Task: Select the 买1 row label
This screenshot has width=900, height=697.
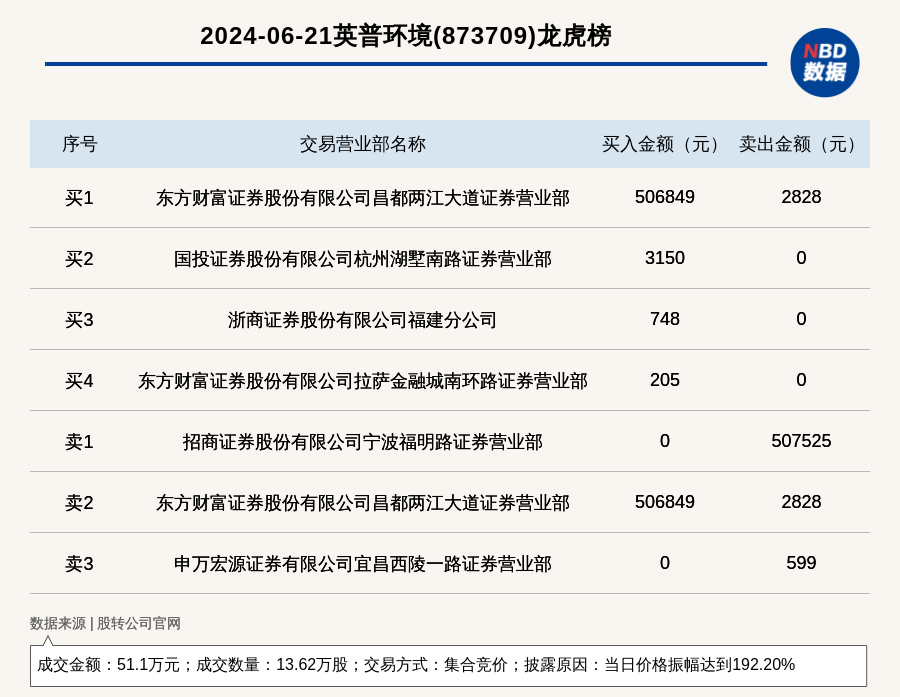Action: pos(79,198)
